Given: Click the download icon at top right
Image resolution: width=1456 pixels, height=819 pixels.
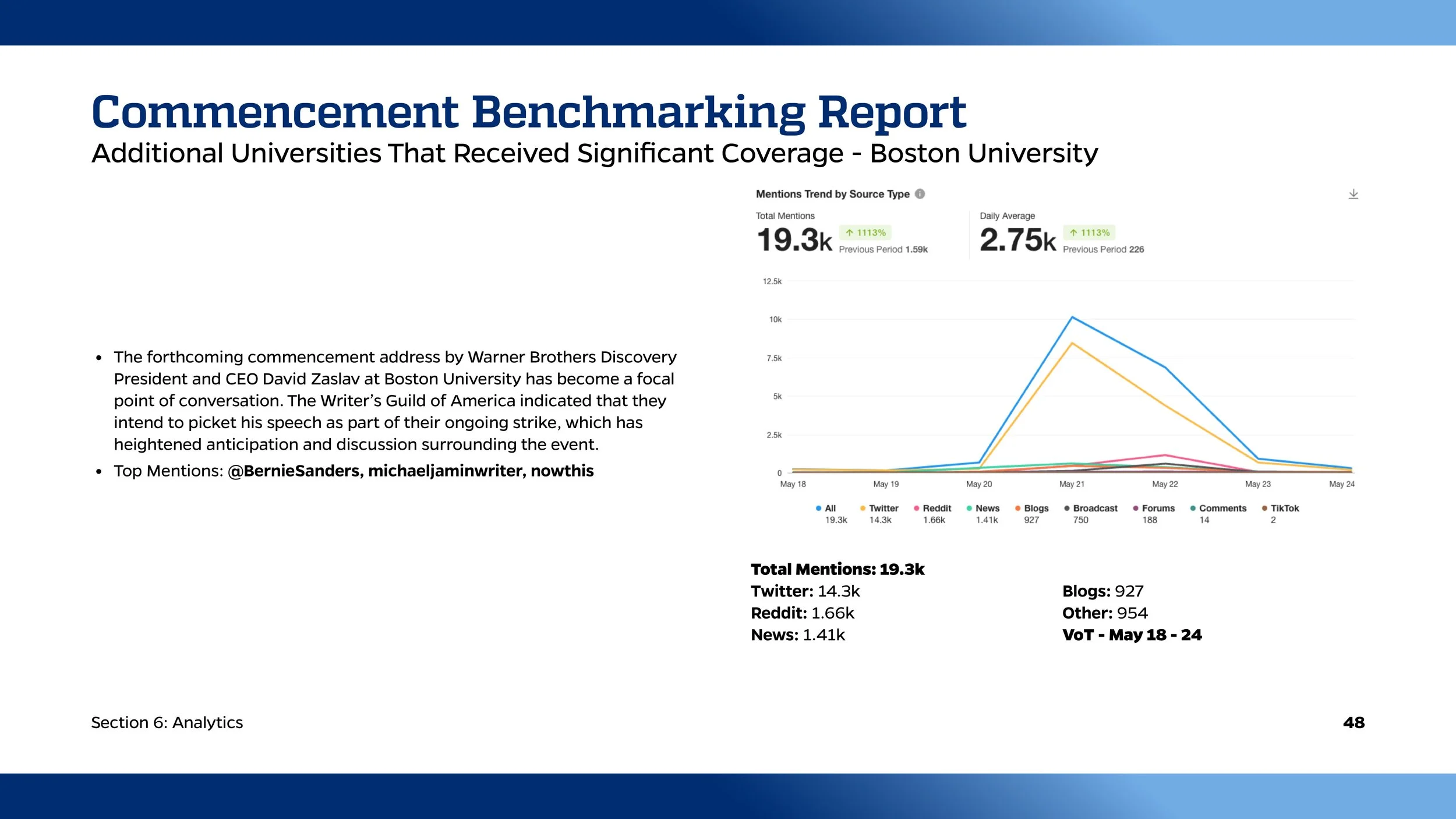Looking at the screenshot, I should tap(1354, 193).
